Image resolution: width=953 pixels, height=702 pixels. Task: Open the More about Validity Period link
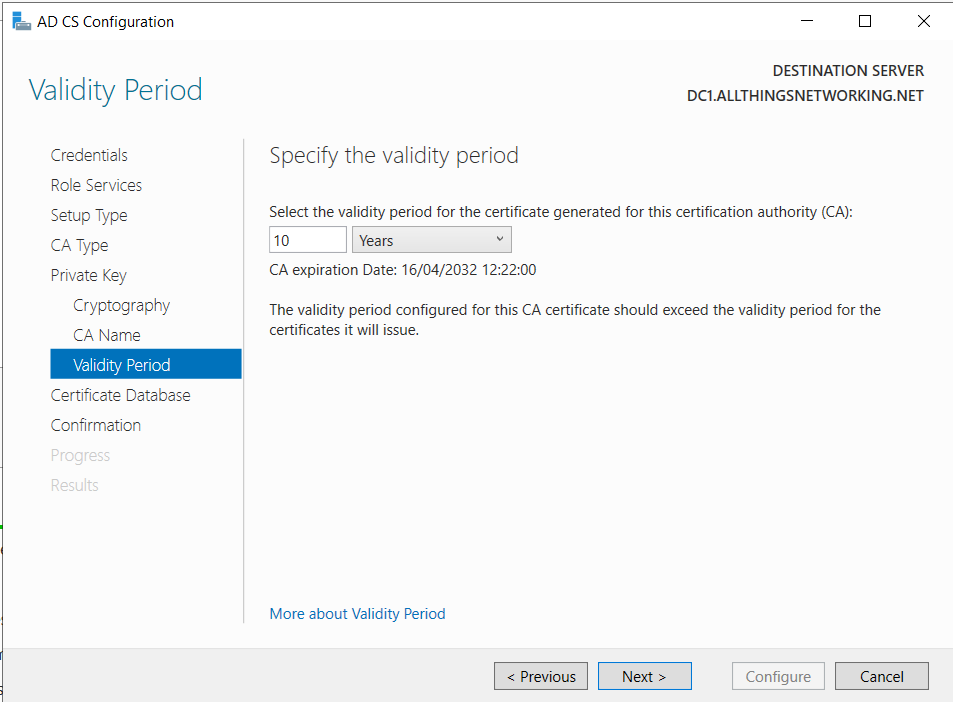point(357,614)
